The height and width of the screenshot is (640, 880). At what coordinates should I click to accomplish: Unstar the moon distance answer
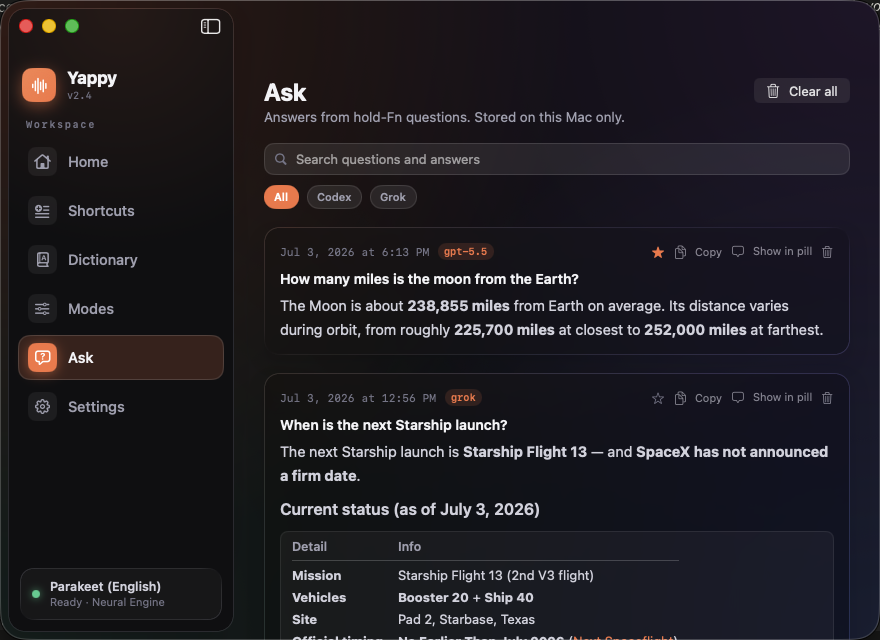click(658, 252)
